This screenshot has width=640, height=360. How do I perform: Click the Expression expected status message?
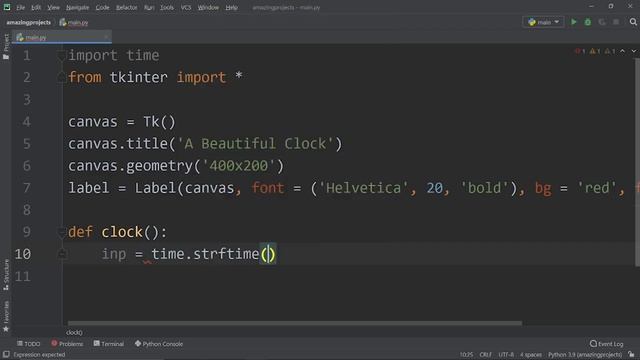39,355
